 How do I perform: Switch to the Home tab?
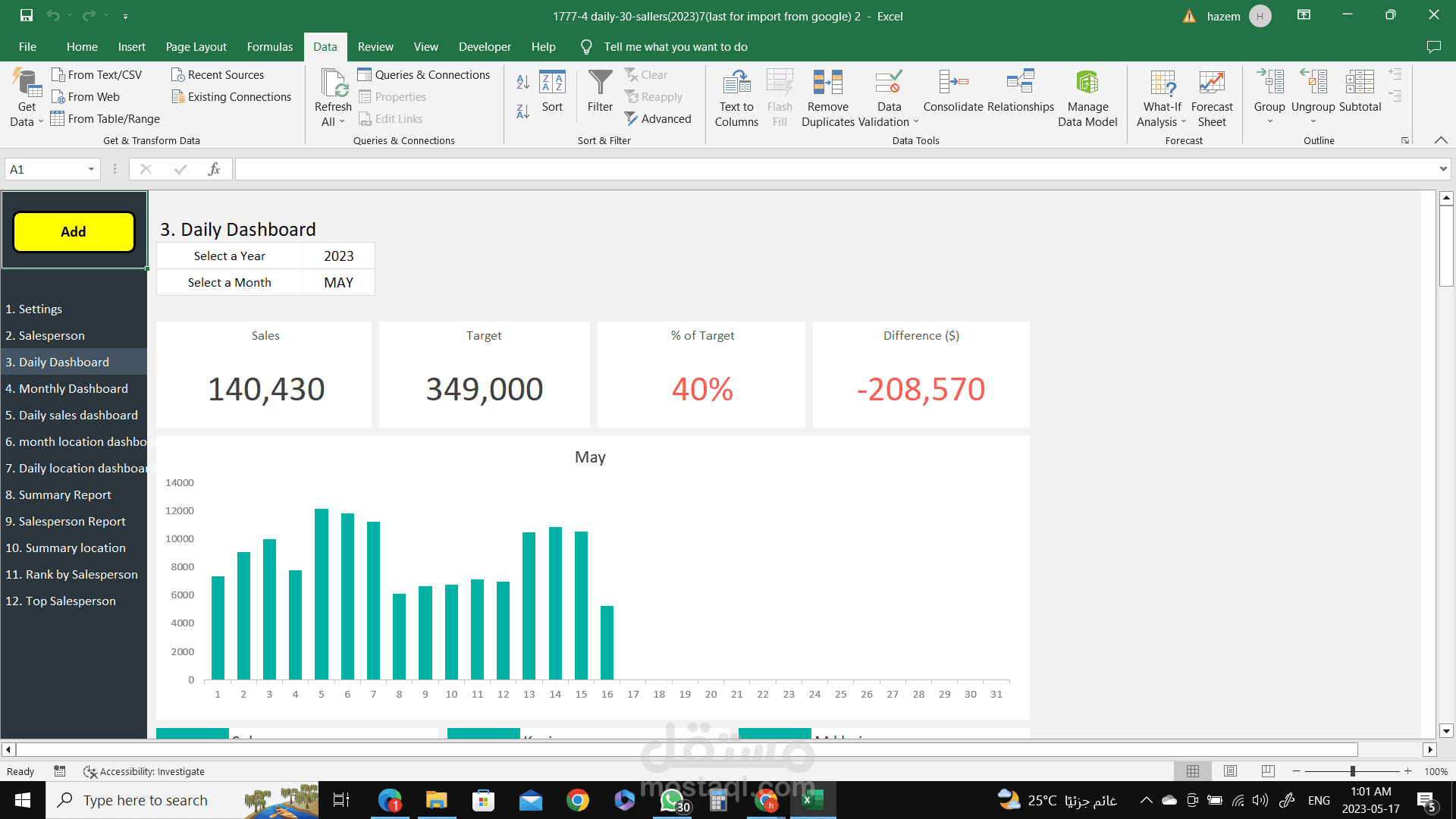(x=82, y=47)
